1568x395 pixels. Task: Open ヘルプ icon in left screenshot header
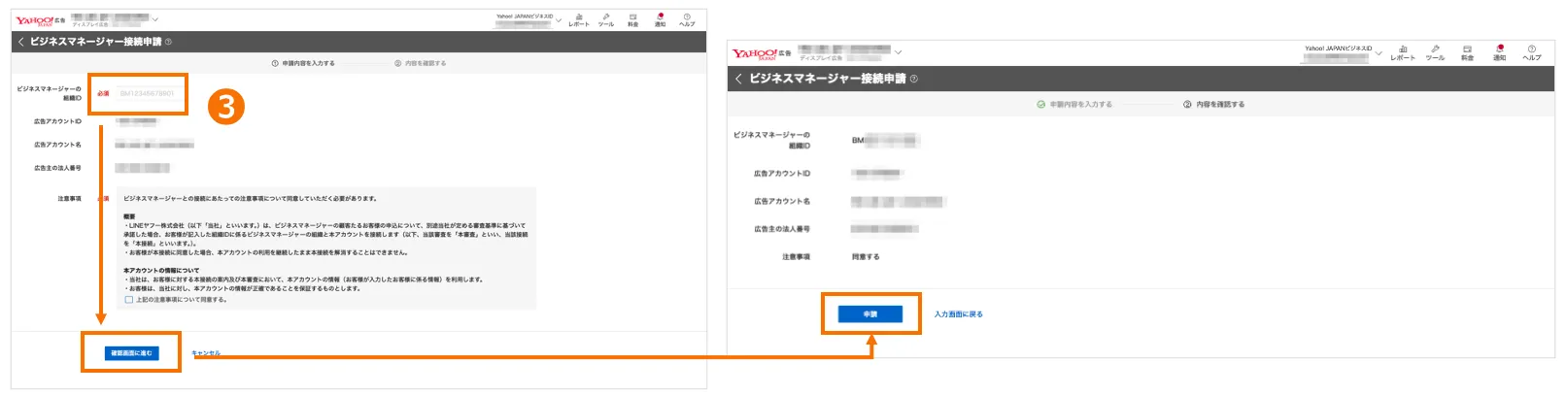pyautogui.click(x=687, y=19)
